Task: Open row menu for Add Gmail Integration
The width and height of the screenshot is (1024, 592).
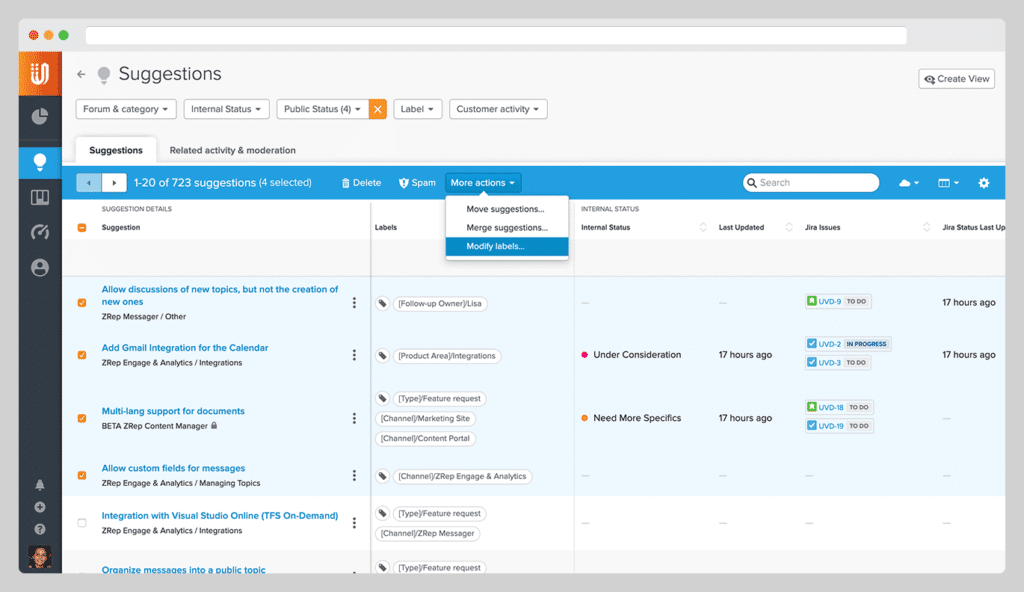Action: point(354,355)
